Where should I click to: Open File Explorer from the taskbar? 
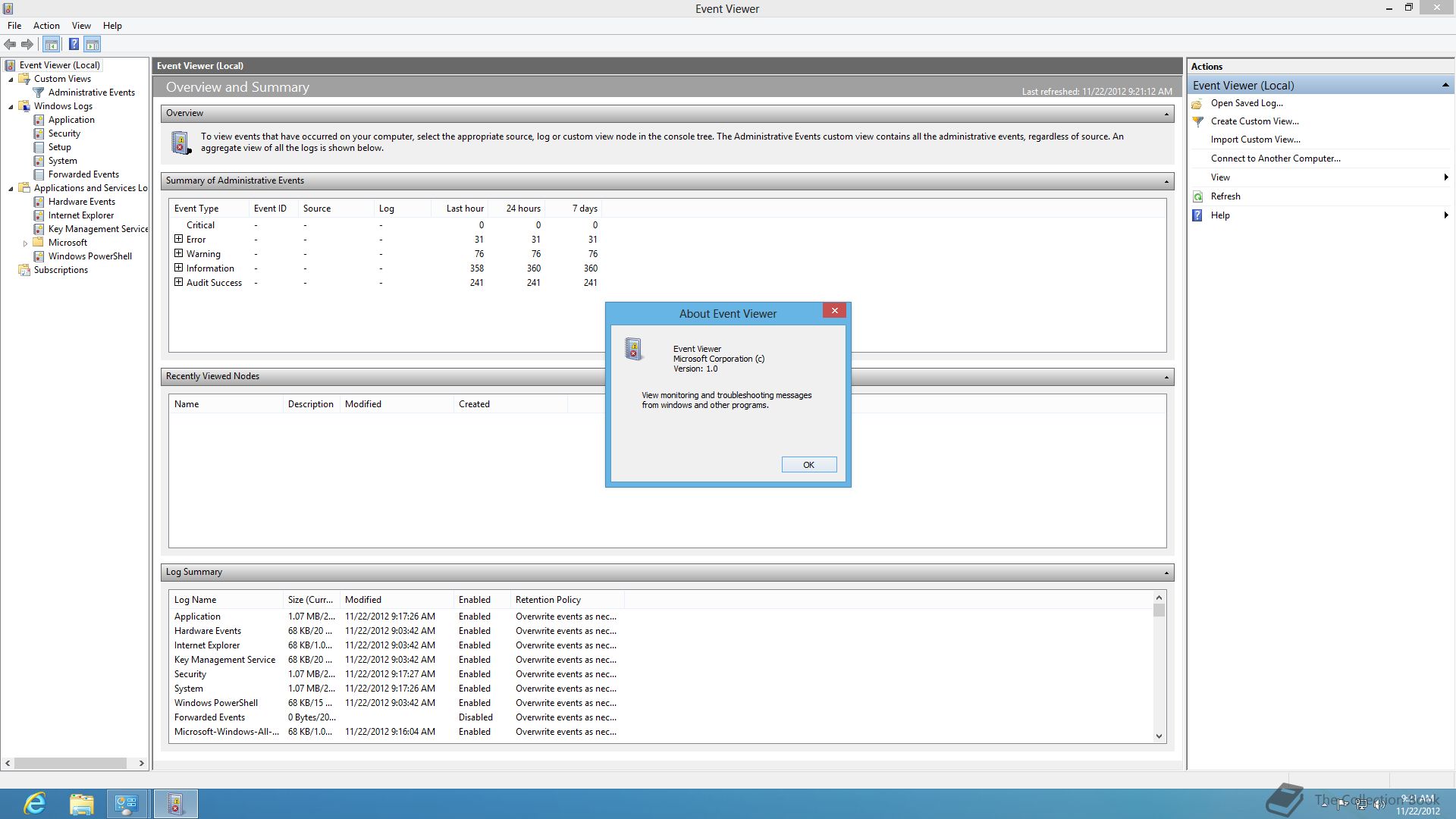click(81, 804)
